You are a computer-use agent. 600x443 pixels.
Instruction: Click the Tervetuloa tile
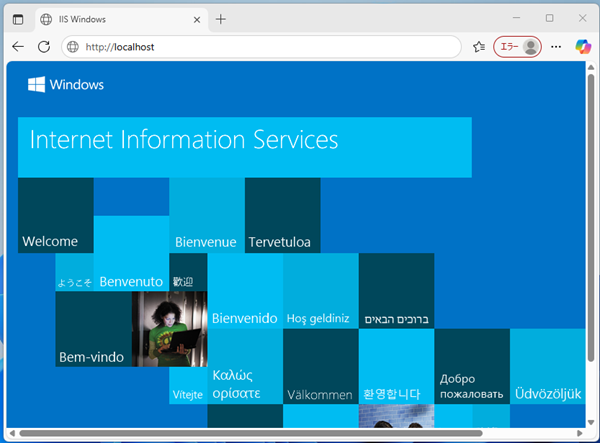click(283, 215)
